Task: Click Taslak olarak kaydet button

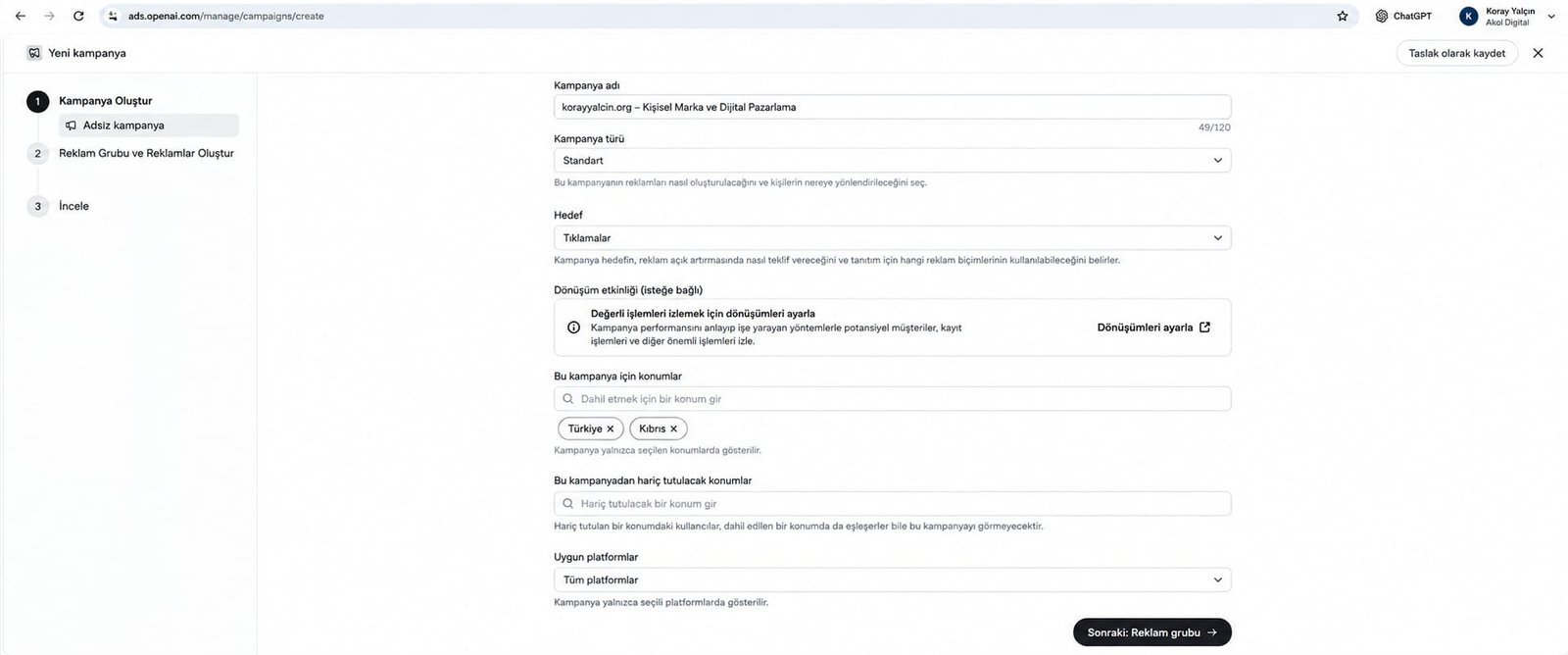Action: click(x=1456, y=53)
